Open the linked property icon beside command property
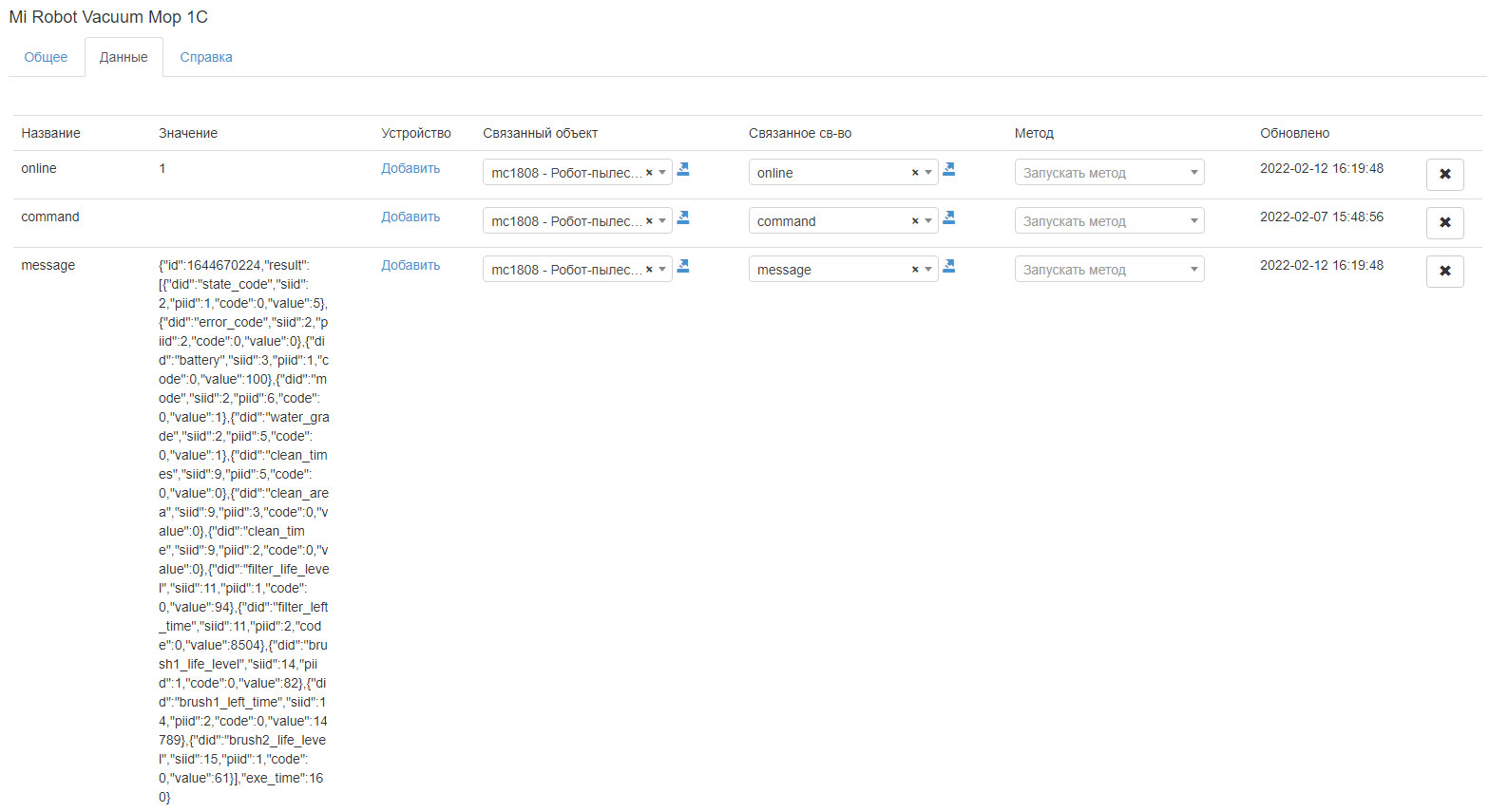The image size is (1489, 812). tap(948, 217)
